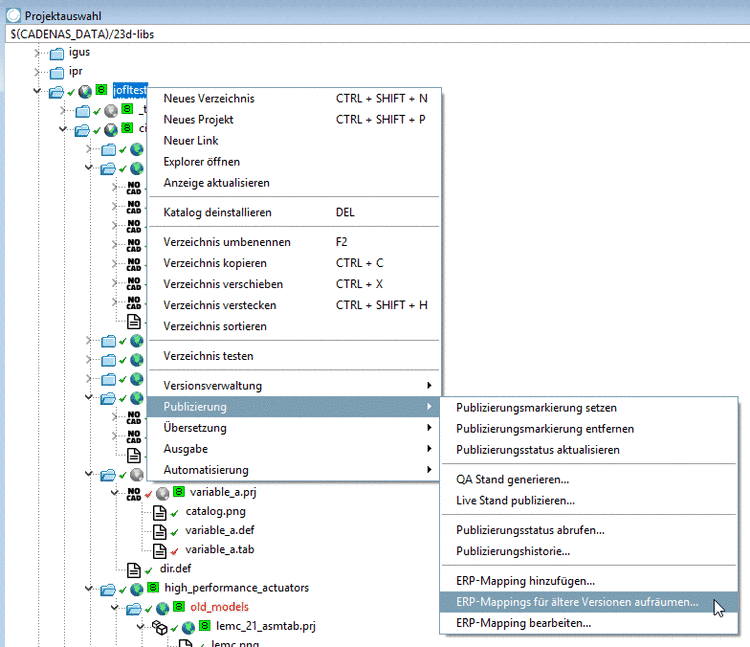
Task: Choose ERP-Mapping hinzufügen...
Action: click(589, 581)
